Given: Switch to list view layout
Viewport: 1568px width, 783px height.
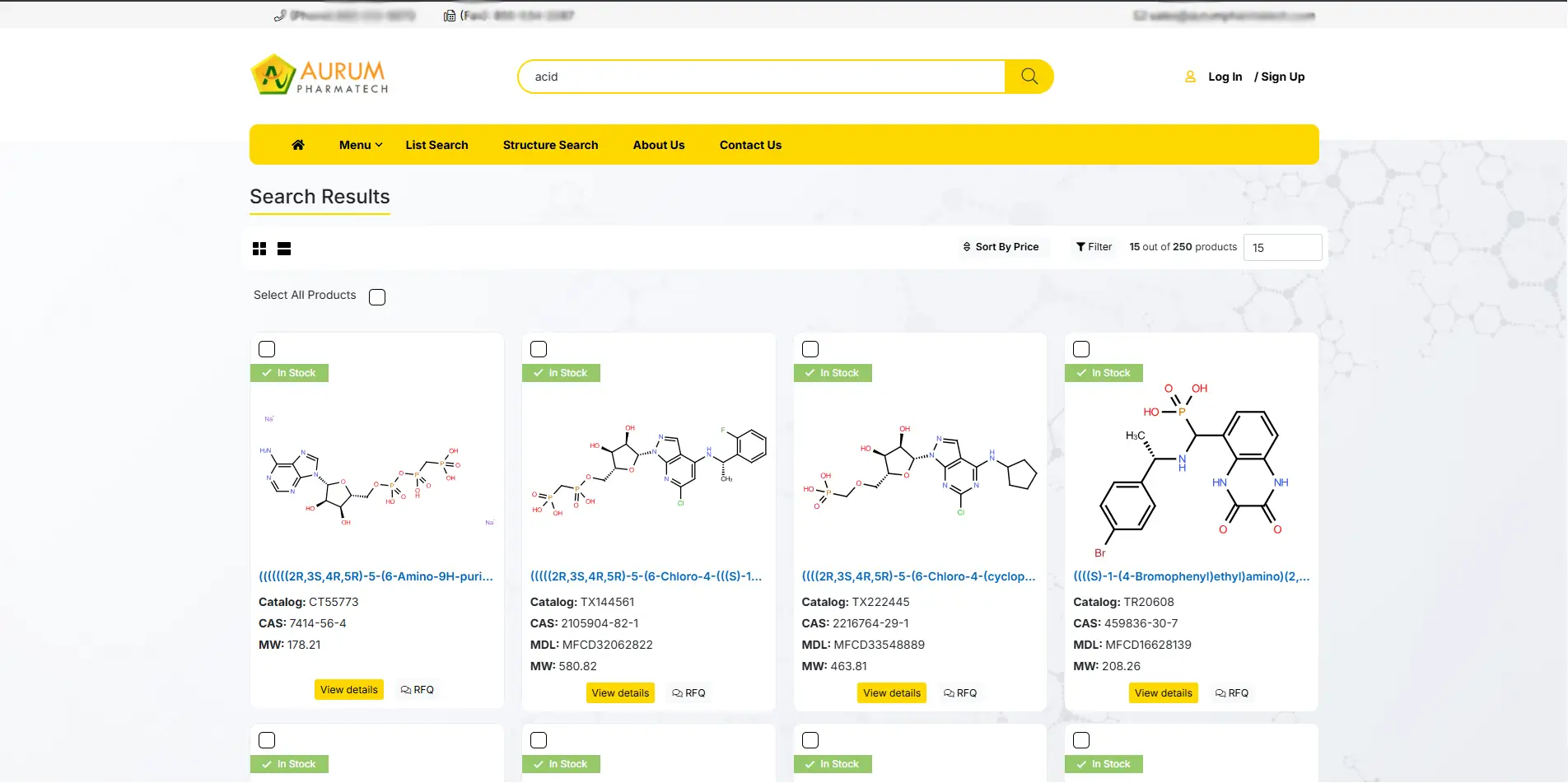Looking at the screenshot, I should (284, 249).
